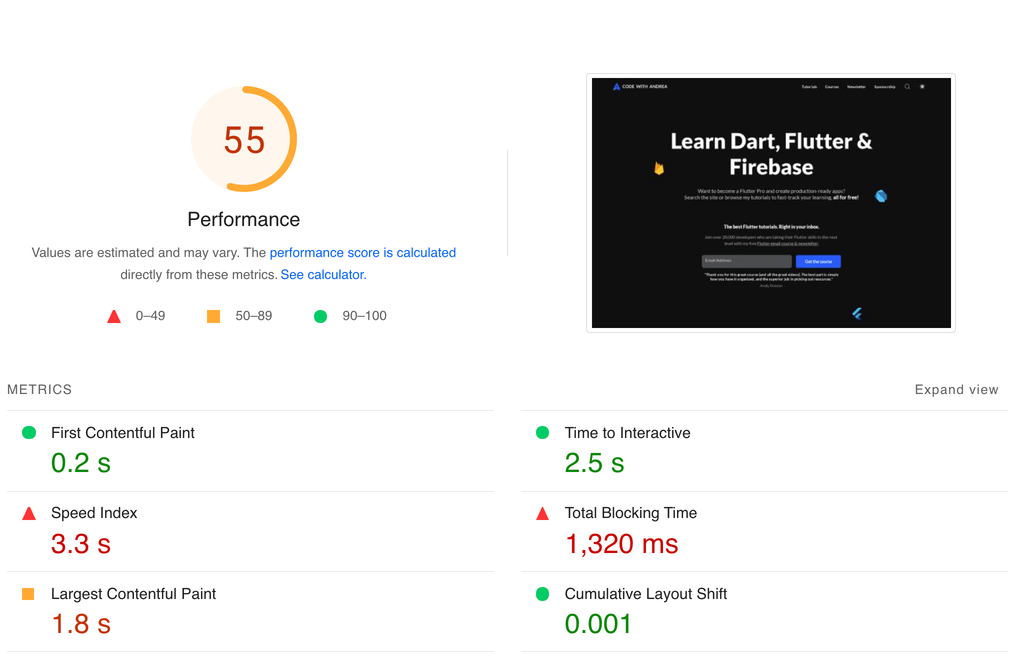Click the Firebase flame icon in the thumbnail
Screen dimensions: 1020x657
click(x=659, y=168)
